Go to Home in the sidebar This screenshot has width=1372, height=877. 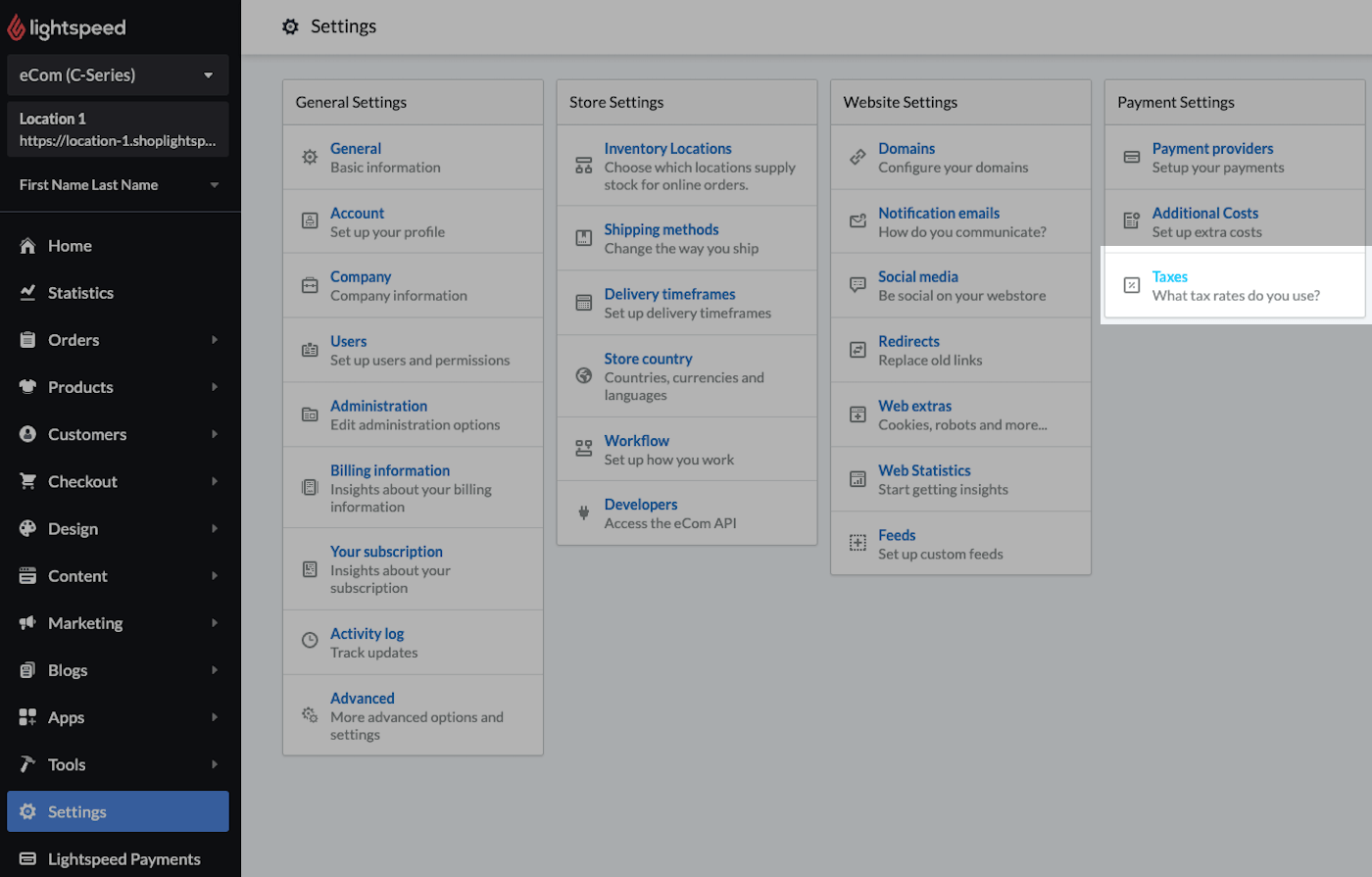[x=70, y=246]
